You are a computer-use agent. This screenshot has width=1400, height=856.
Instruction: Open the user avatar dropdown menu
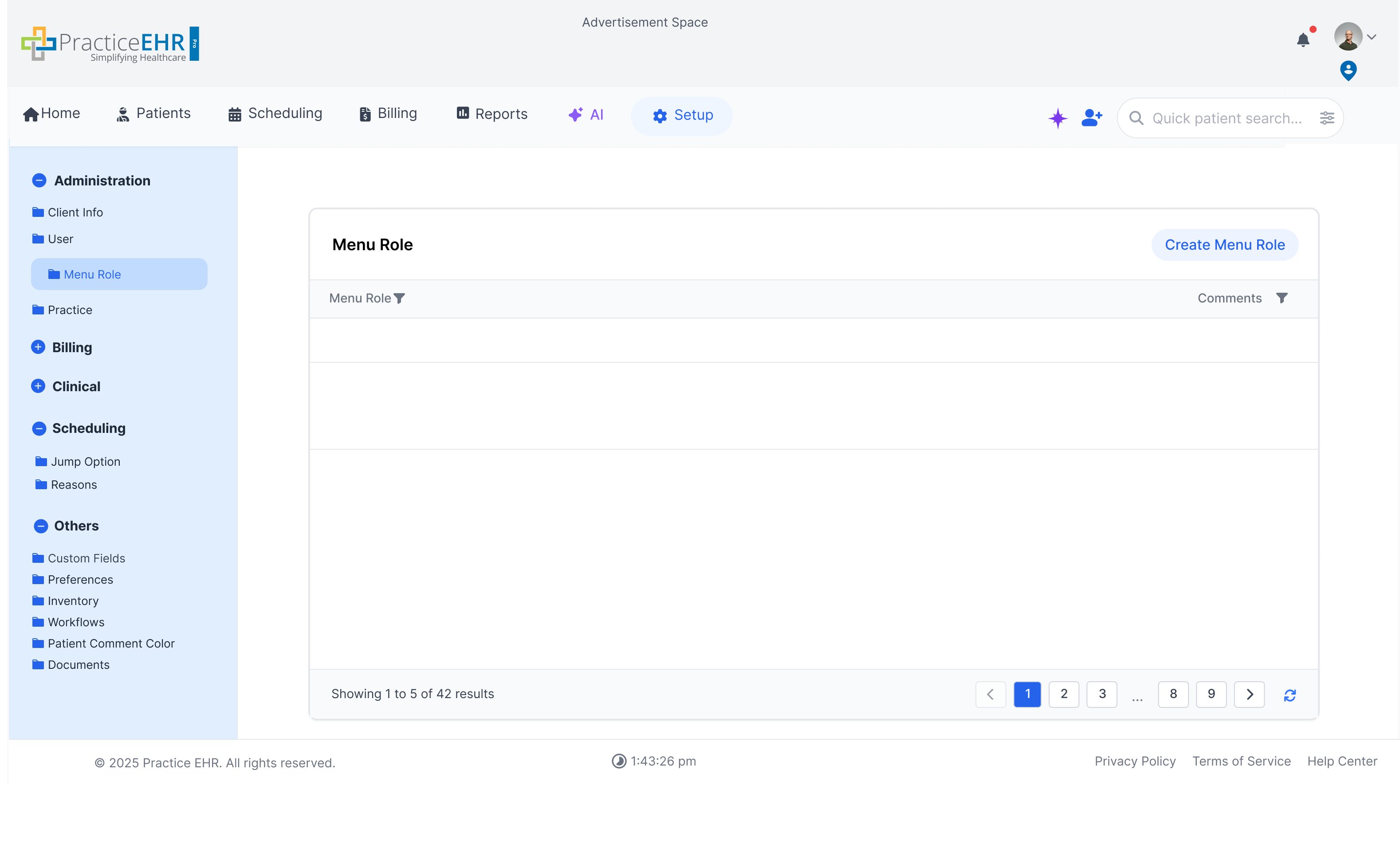[x=1356, y=37]
